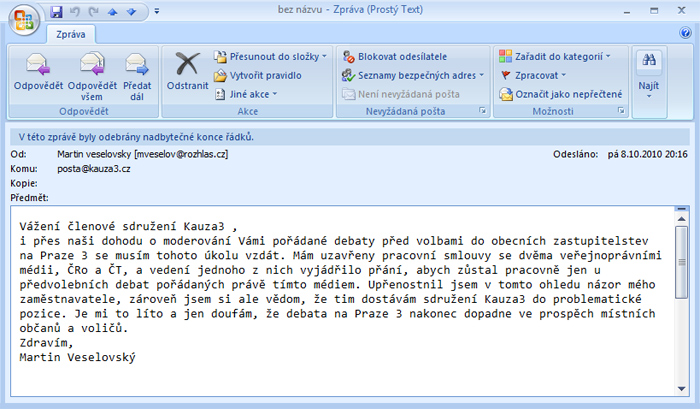This screenshot has height=409, width=700.
Task: Go to previous item with up arrow
Action: [x=113, y=11]
